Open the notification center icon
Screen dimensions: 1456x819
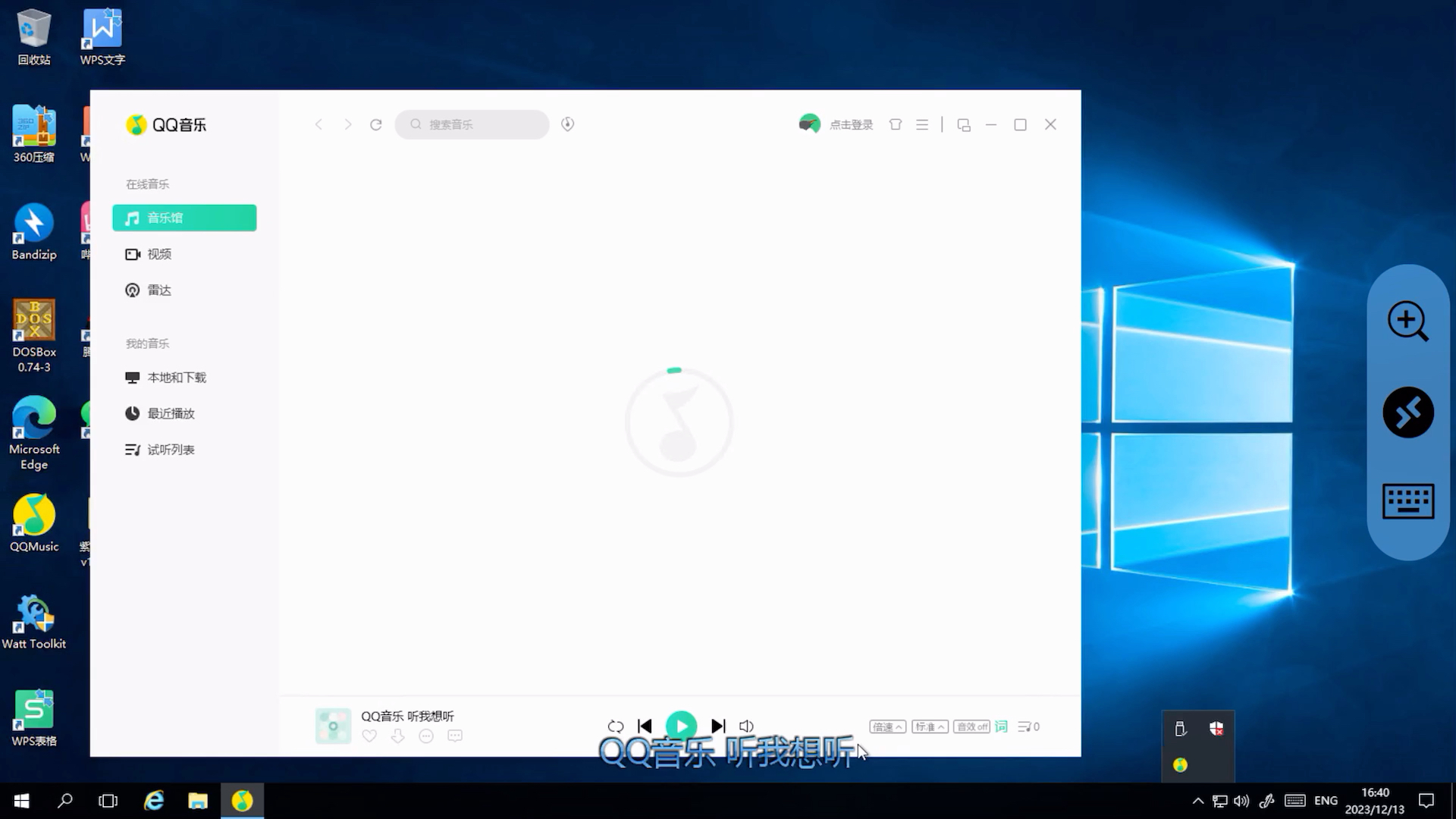click(x=1426, y=801)
